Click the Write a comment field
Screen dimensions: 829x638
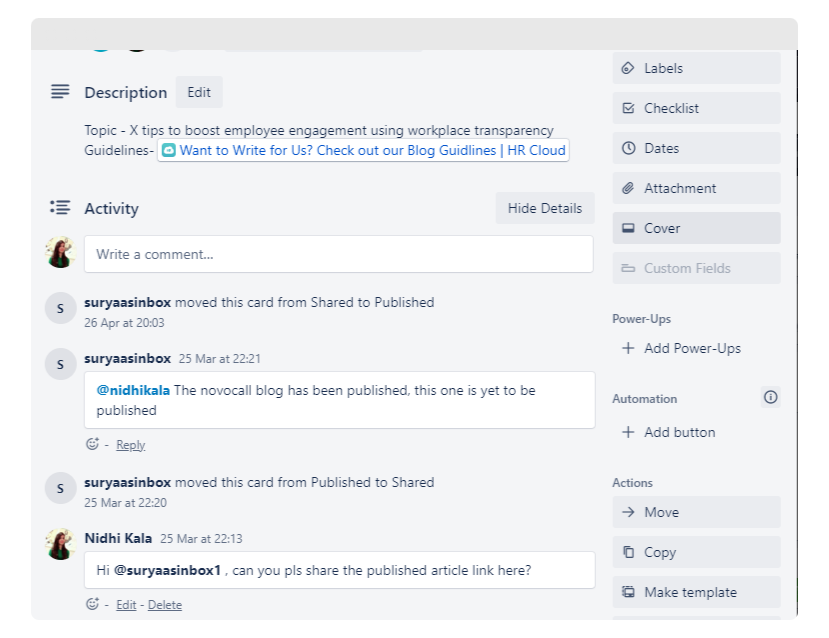[x=338, y=254]
